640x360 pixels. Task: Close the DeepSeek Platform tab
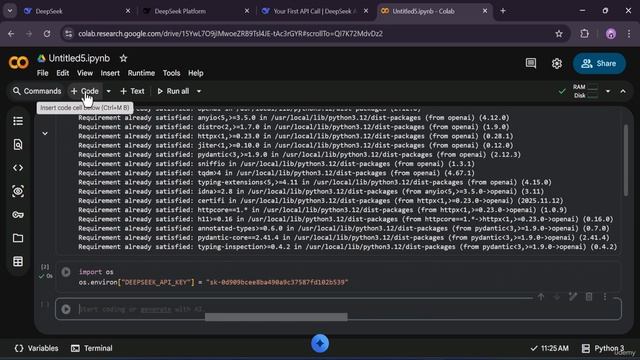tap(247, 11)
